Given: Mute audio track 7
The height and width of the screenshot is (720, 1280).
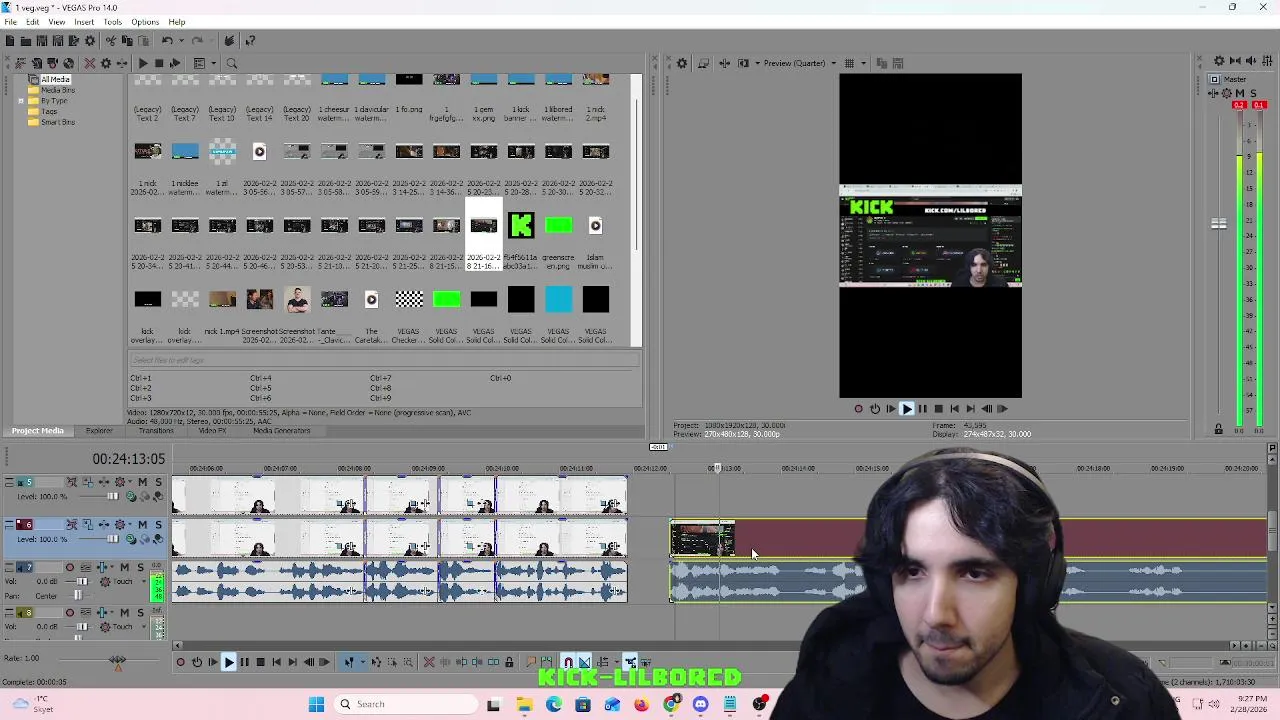Looking at the screenshot, I should [x=125, y=567].
